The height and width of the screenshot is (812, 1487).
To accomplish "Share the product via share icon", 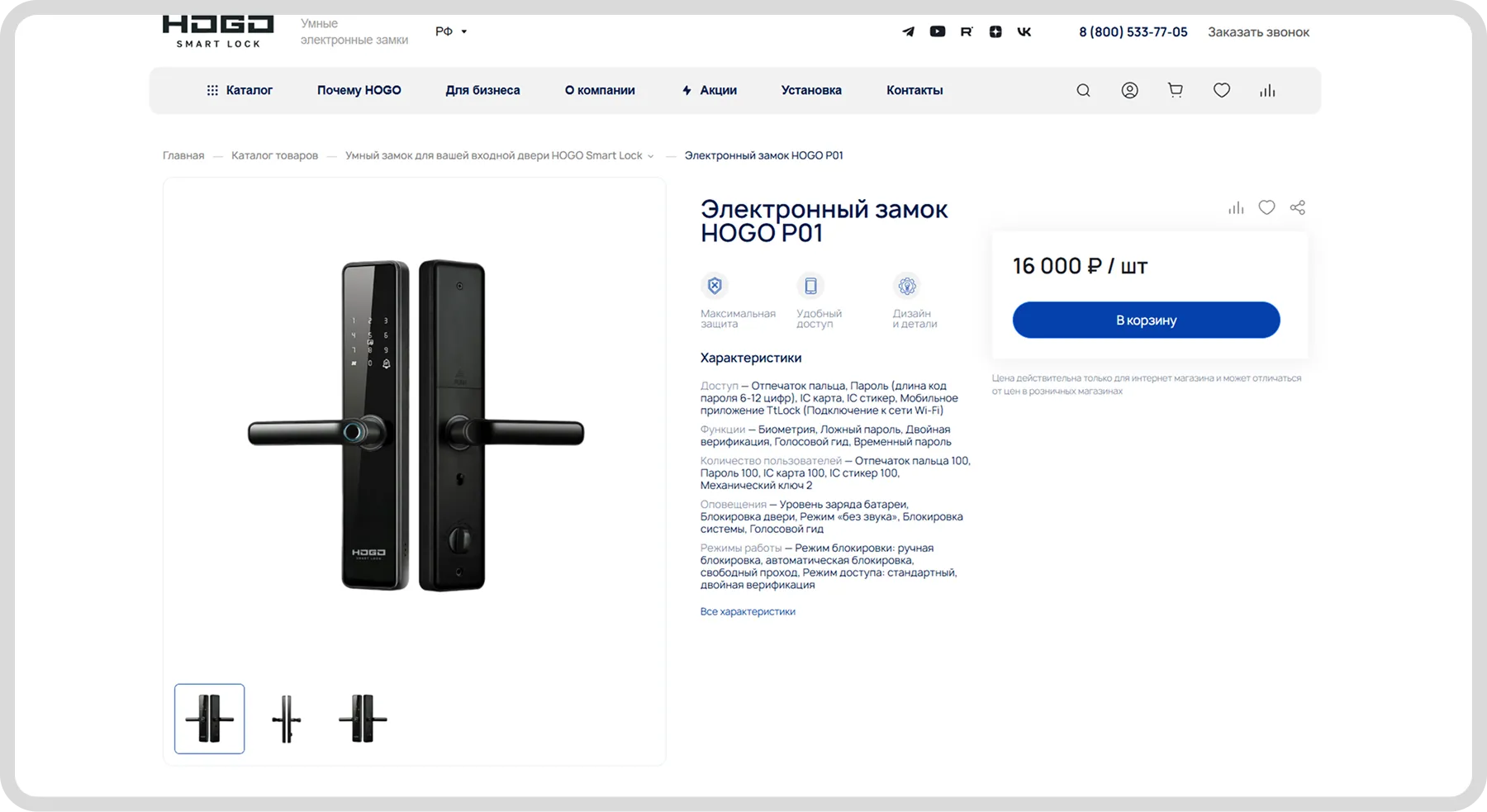I will tap(1298, 207).
